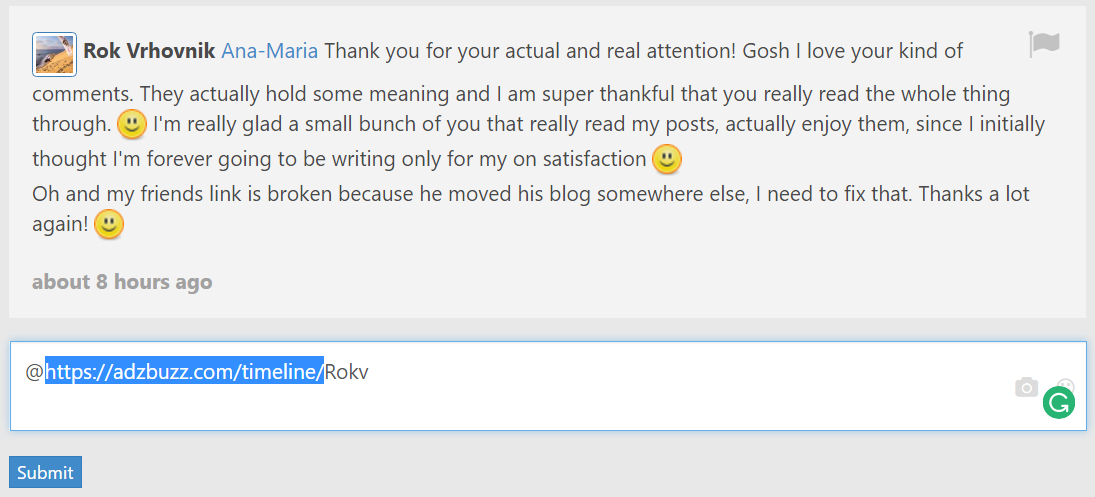The height and width of the screenshot is (497, 1095).
Task: Click the Rok Vrhovnik author name
Action: (149, 51)
